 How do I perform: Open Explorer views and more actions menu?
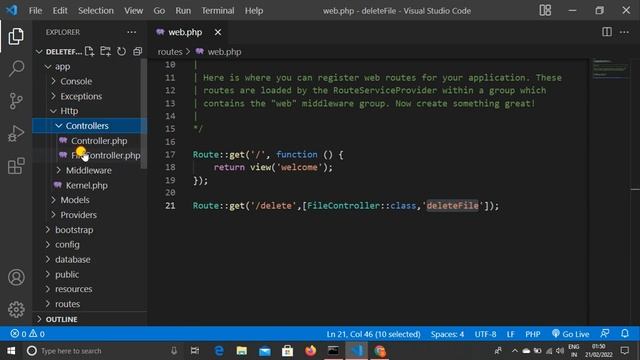[131, 32]
